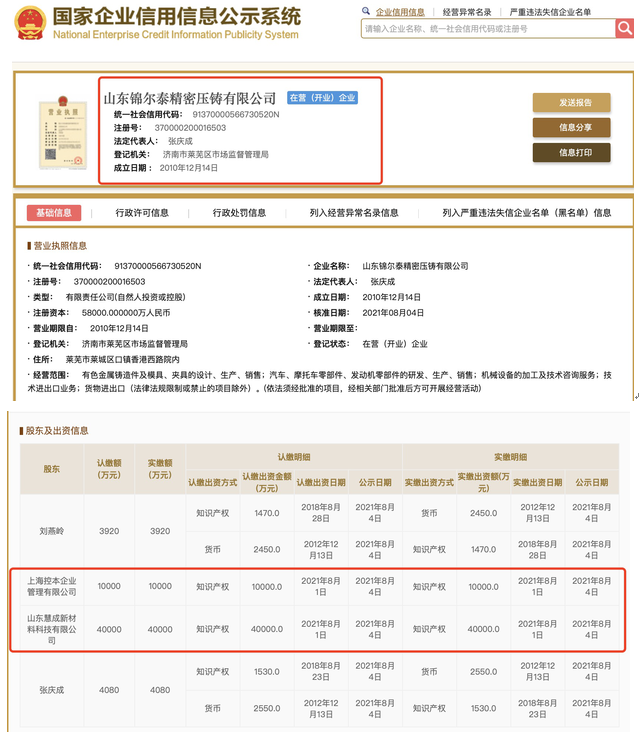Click the 核准日期 value 2021年08月04日
Image resolution: width=644 pixels, height=732 pixels.
coord(393,313)
